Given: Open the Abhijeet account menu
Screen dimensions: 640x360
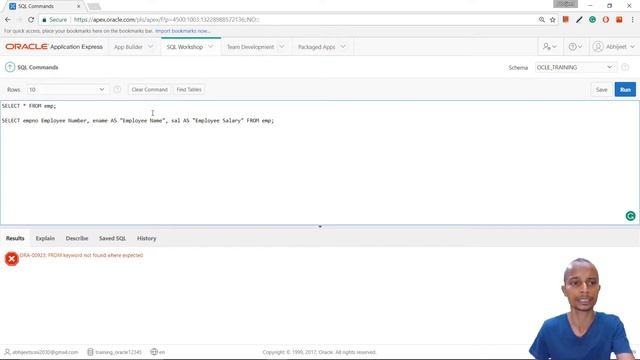Looking at the screenshot, I should click(613, 47).
